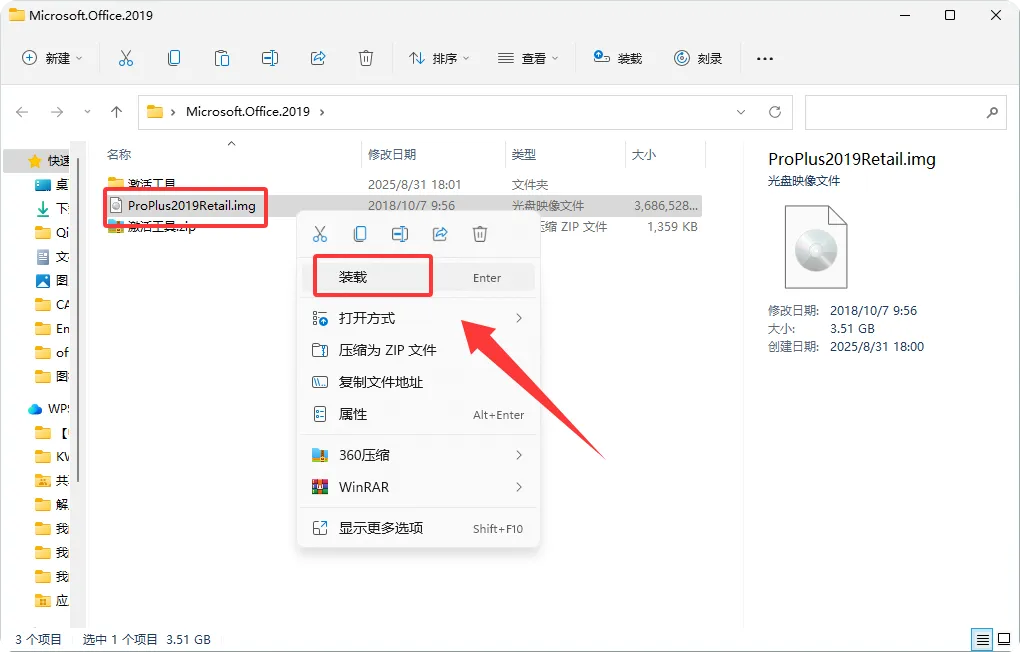
Task: Click the 刻录 (Burn) toolbar button
Action: [698, 59]
